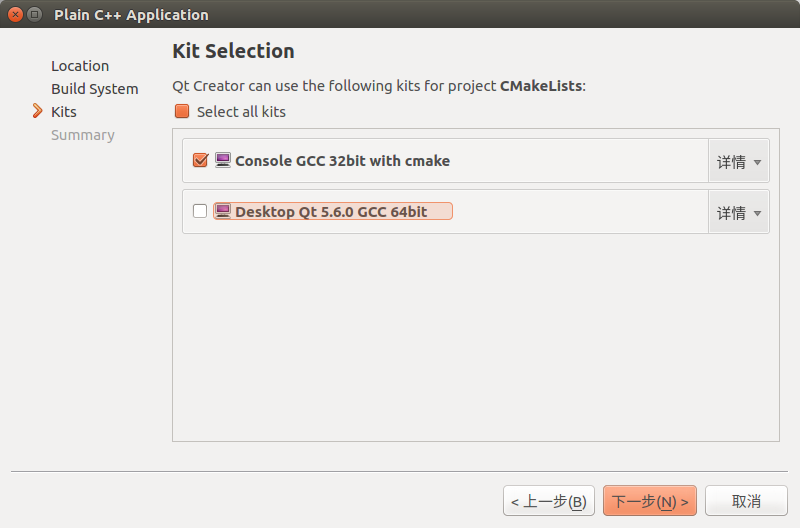Screen dimensions: 800x528
Task: Go to the Location wizard step
Action: pyautogui.click(x=80, y=66)
